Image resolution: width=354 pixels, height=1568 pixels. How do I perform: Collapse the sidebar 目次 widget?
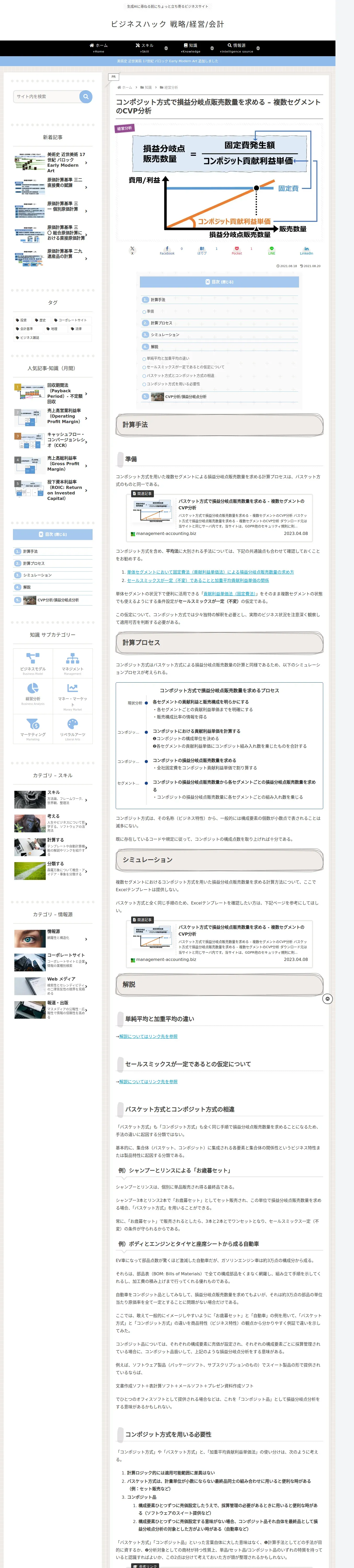(53, 534)
